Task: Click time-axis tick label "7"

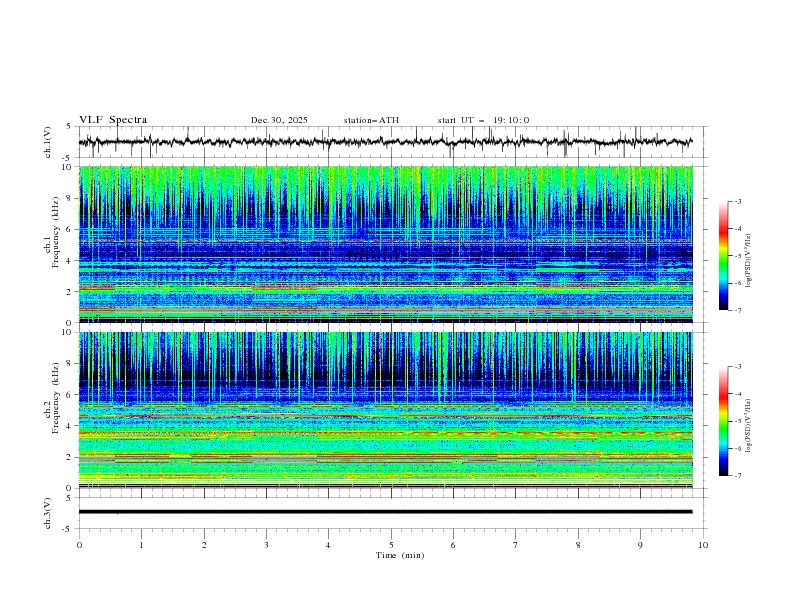Action: [x=516, y=545]
